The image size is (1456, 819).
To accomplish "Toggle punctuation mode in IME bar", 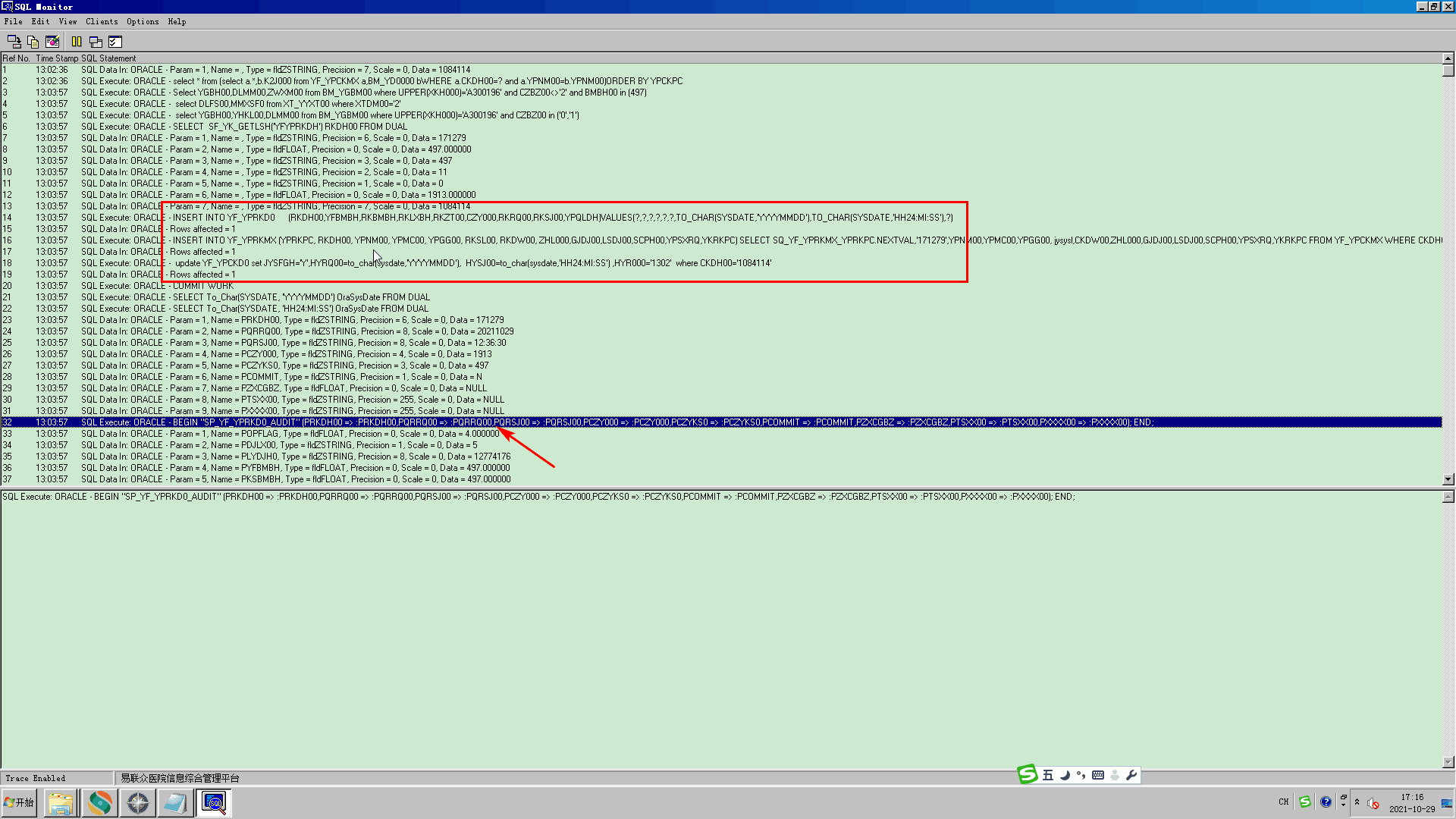I will (x=1081, y=775).
